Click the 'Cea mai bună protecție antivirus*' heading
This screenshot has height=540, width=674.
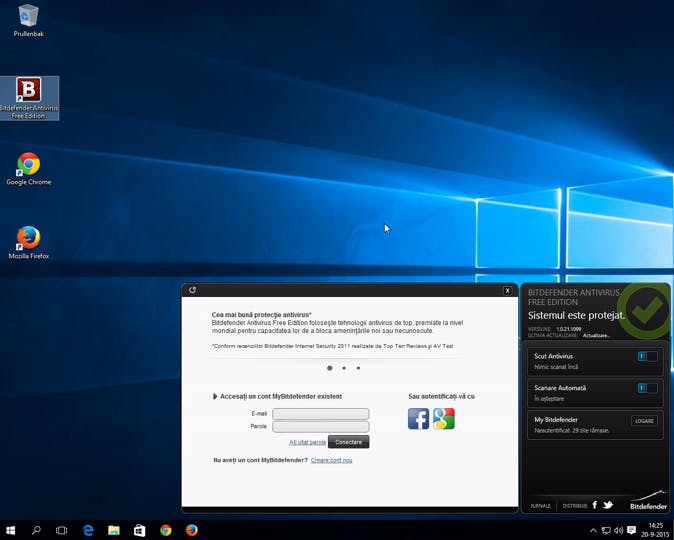pos(261,315)
